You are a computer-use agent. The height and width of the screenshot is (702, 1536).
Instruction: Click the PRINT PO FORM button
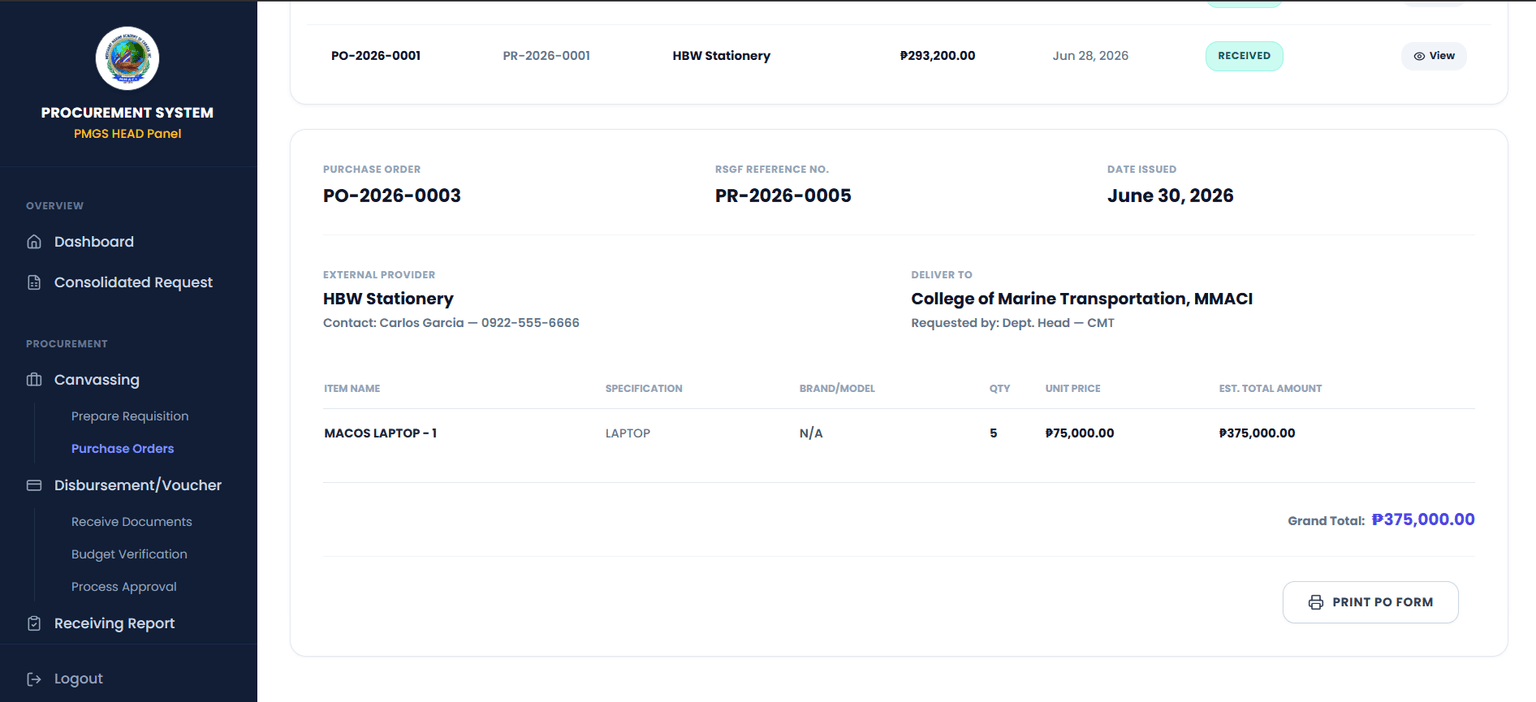click(1370, 603)
